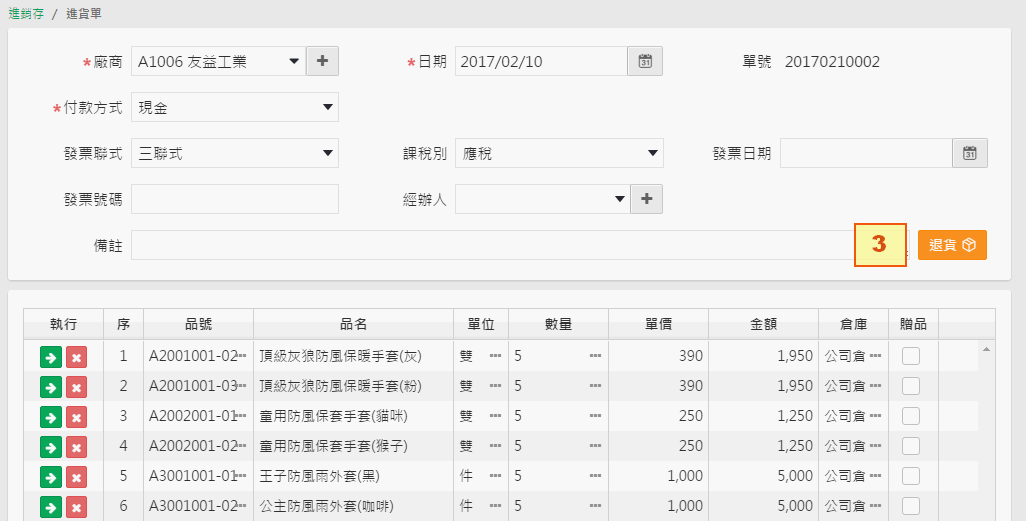Viewport: 1026px width, 521px height.
Task: Open item lookup for A2001001-03
Action: coord(241,386)
